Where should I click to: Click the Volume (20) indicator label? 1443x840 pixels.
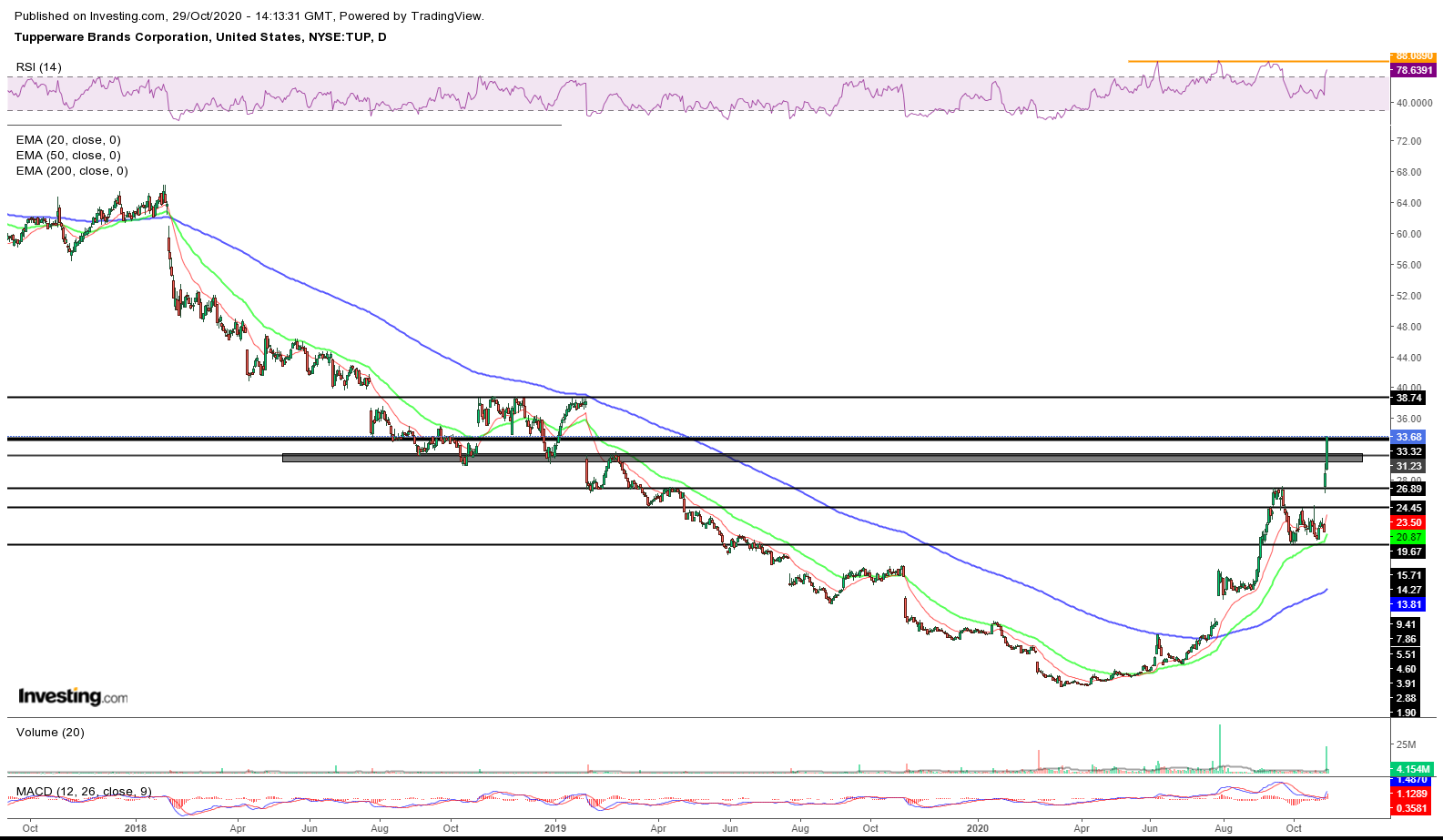point(50,733)
